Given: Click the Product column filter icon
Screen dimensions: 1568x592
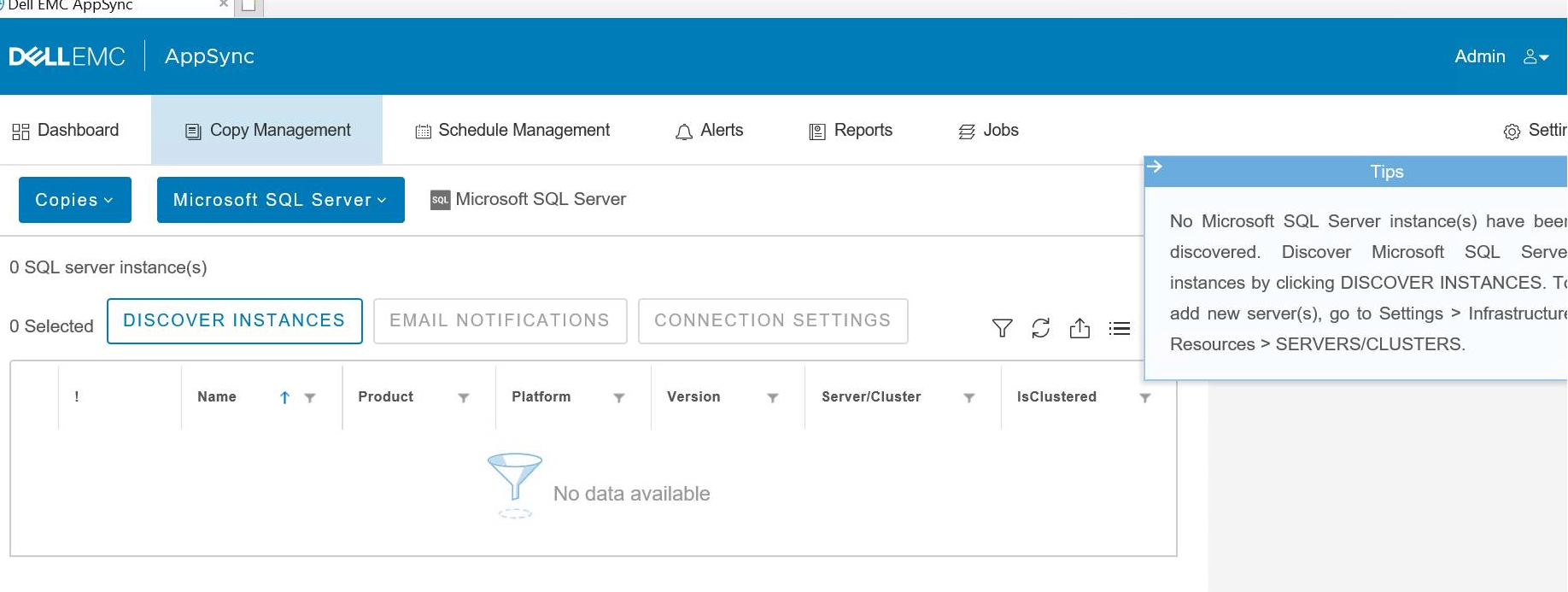Looking at the screenshot, I should click(464, 397).
